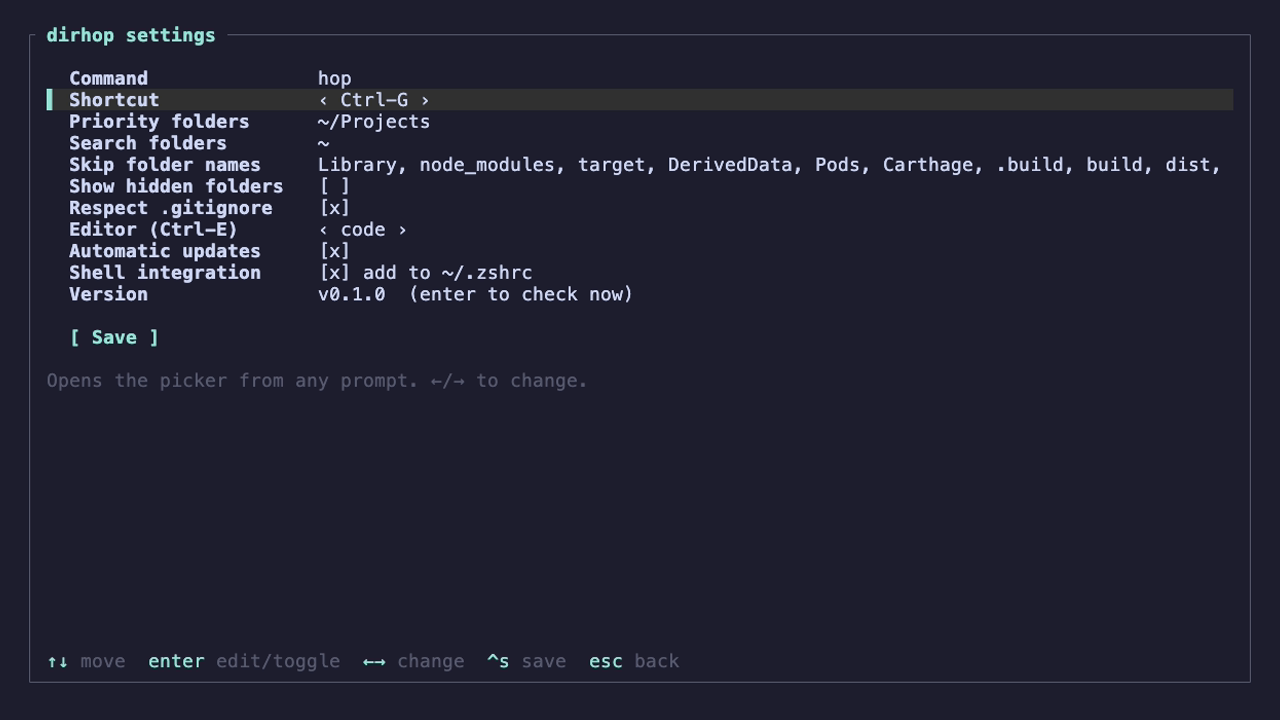Image resolution: width=1280 pixels, height=720 pixels.
Task: Select the Automatic updates row label
Action: point(165,251)
